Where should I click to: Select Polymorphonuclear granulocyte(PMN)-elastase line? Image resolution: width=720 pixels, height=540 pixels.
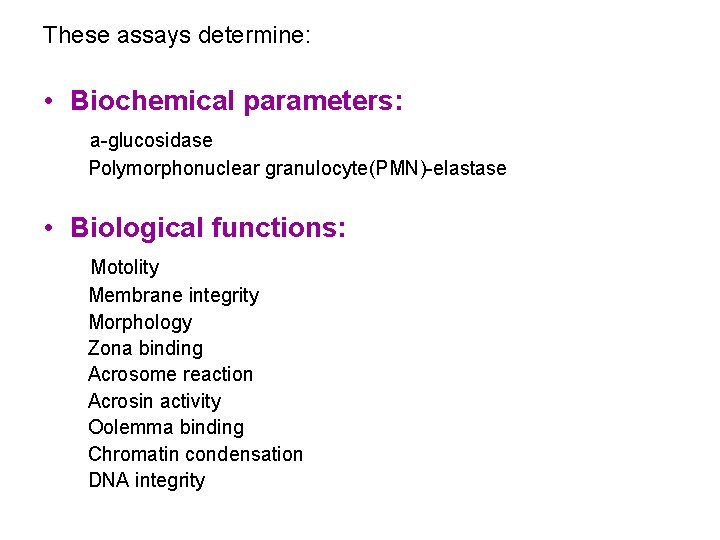pyautogui.click(x=297, y=168)
